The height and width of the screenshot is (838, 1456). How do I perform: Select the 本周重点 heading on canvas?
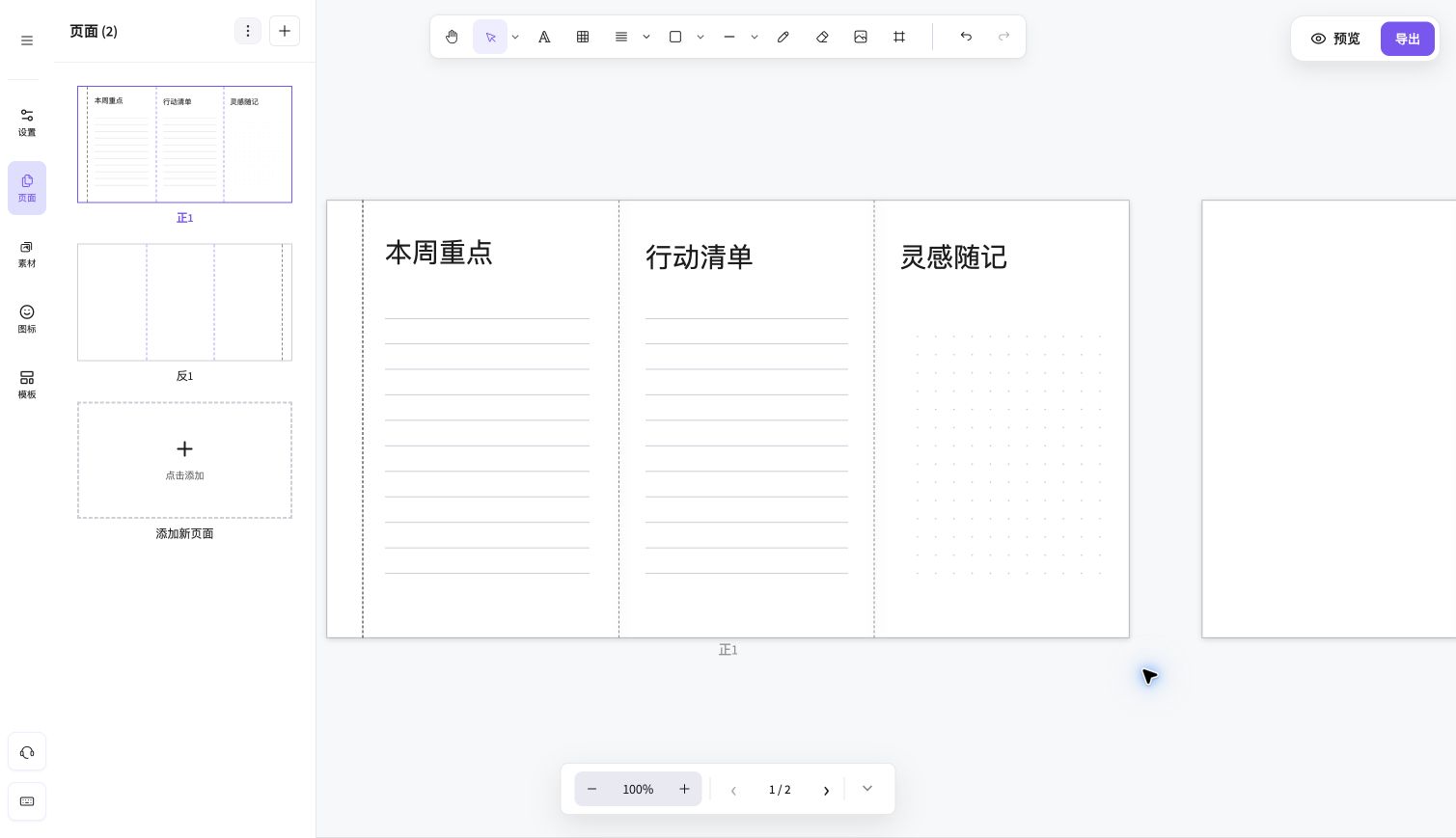pos(439,253)
